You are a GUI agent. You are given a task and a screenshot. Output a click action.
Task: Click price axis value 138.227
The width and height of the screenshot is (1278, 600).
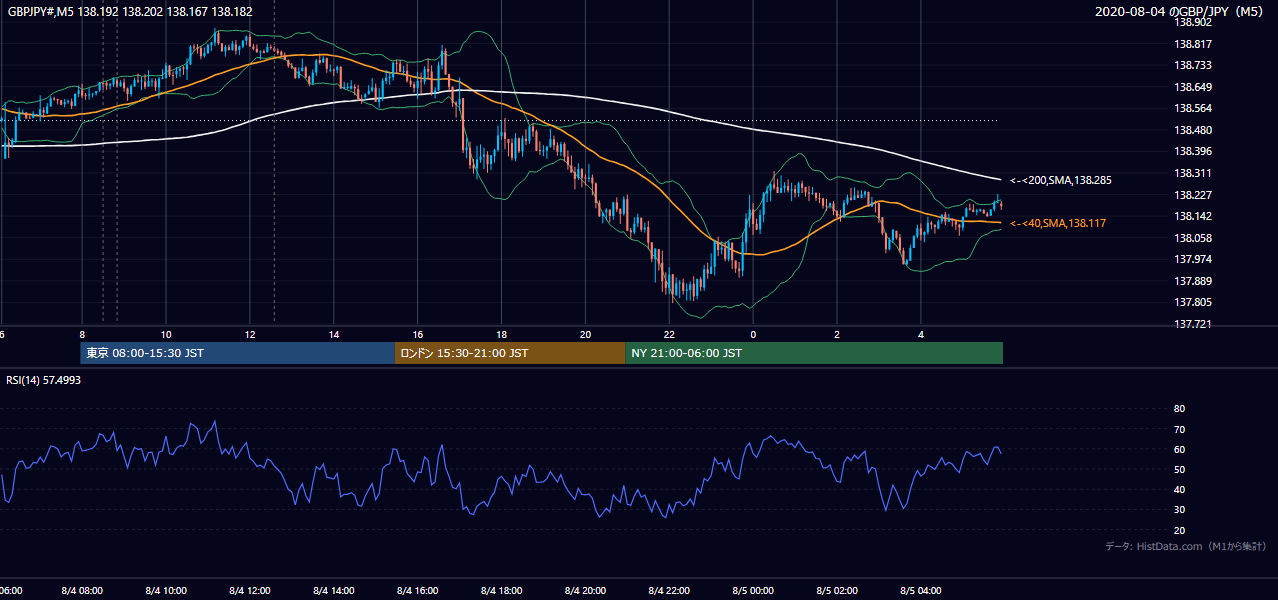1192,195
